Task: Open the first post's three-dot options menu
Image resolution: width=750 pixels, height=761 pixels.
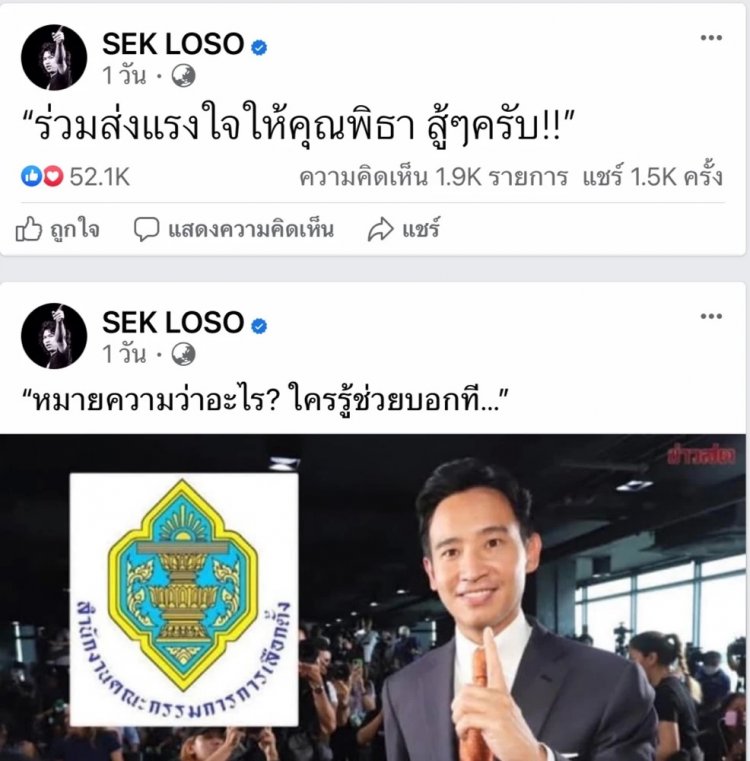Action: (x=711, y=38)
